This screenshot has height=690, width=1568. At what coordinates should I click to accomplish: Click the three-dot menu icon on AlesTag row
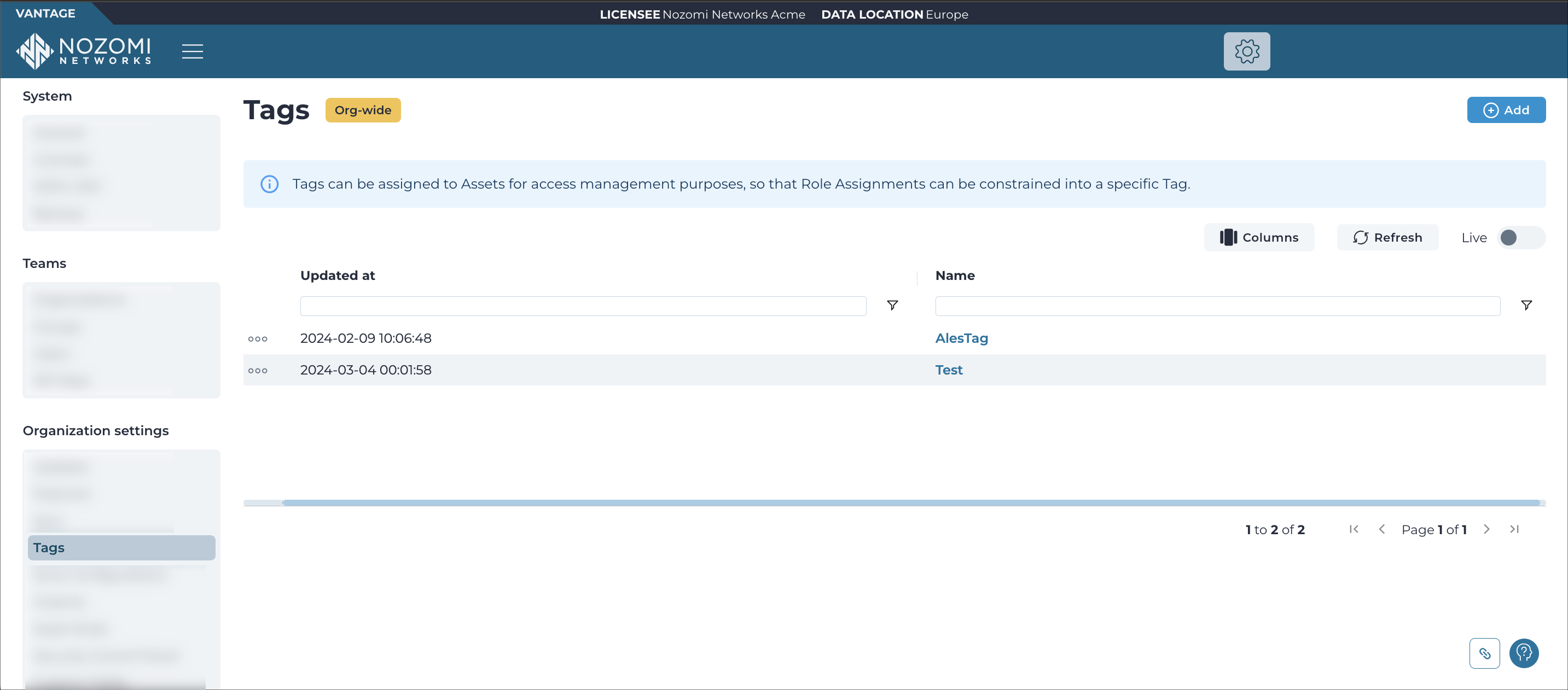[x=258, y=339]
